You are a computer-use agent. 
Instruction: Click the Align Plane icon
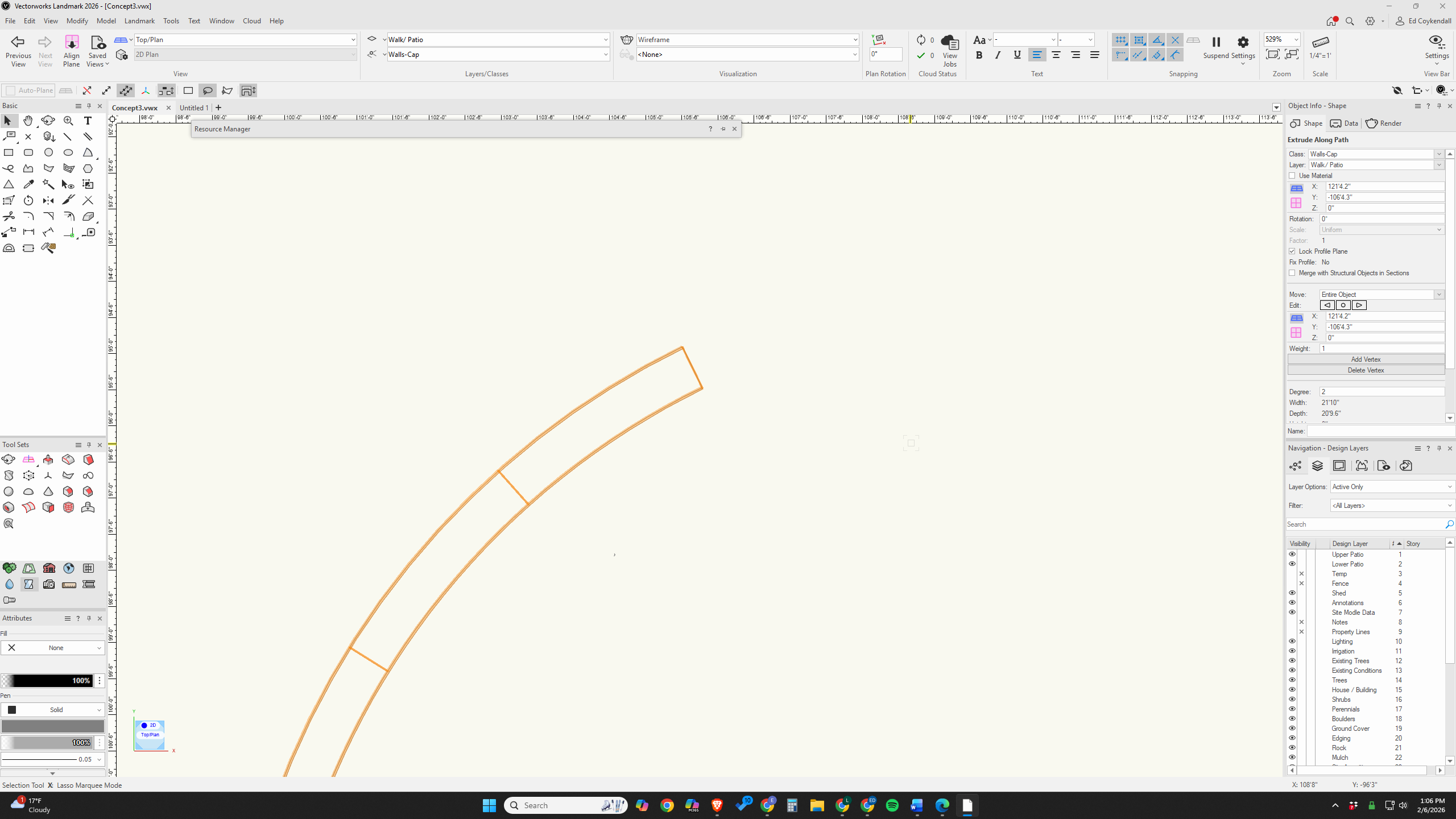tap(72, 43)
